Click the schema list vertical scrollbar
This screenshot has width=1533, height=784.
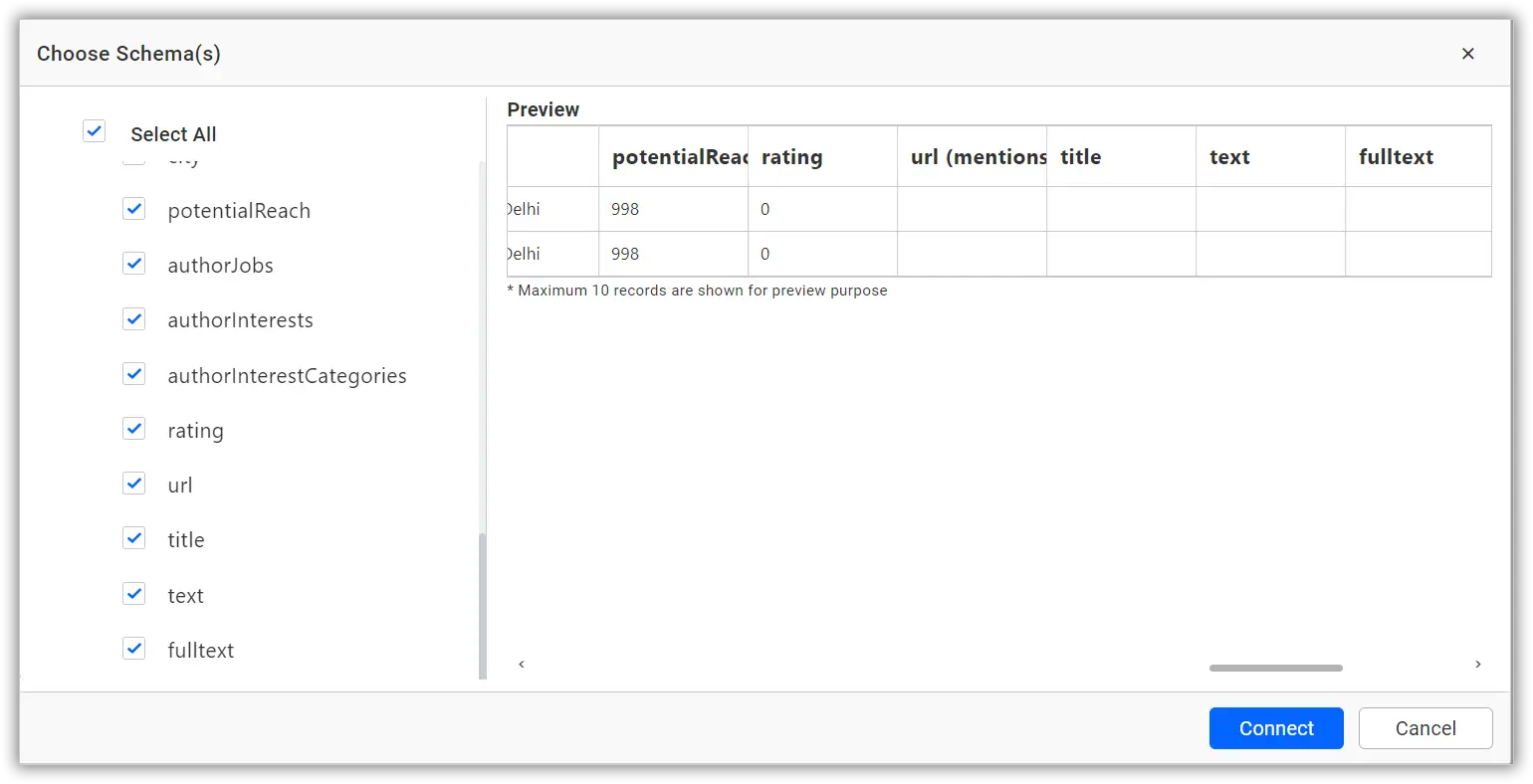point(483,605)
